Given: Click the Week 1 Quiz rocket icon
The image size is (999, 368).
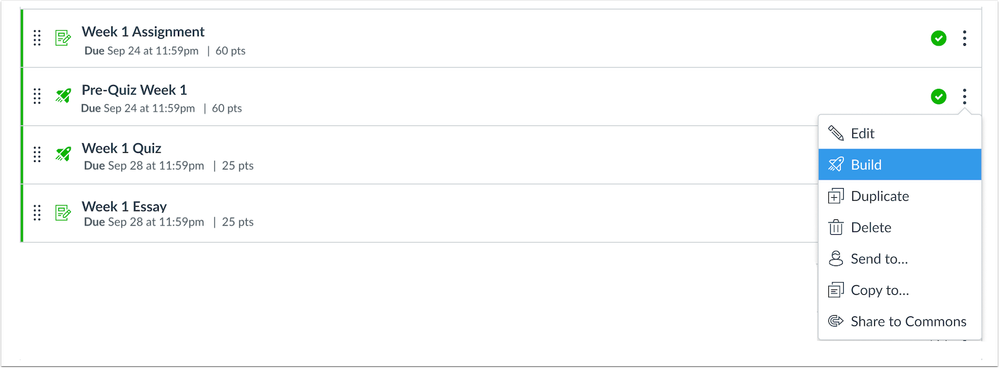Looking at the screenshot, I should click(x=62, y=154).
